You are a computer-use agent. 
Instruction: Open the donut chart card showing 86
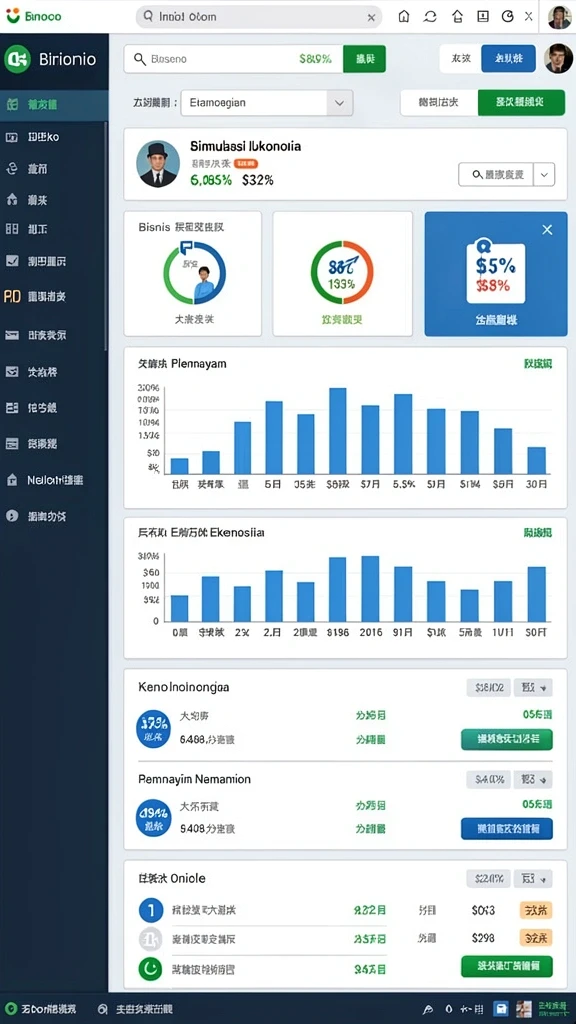pos(342,273)
